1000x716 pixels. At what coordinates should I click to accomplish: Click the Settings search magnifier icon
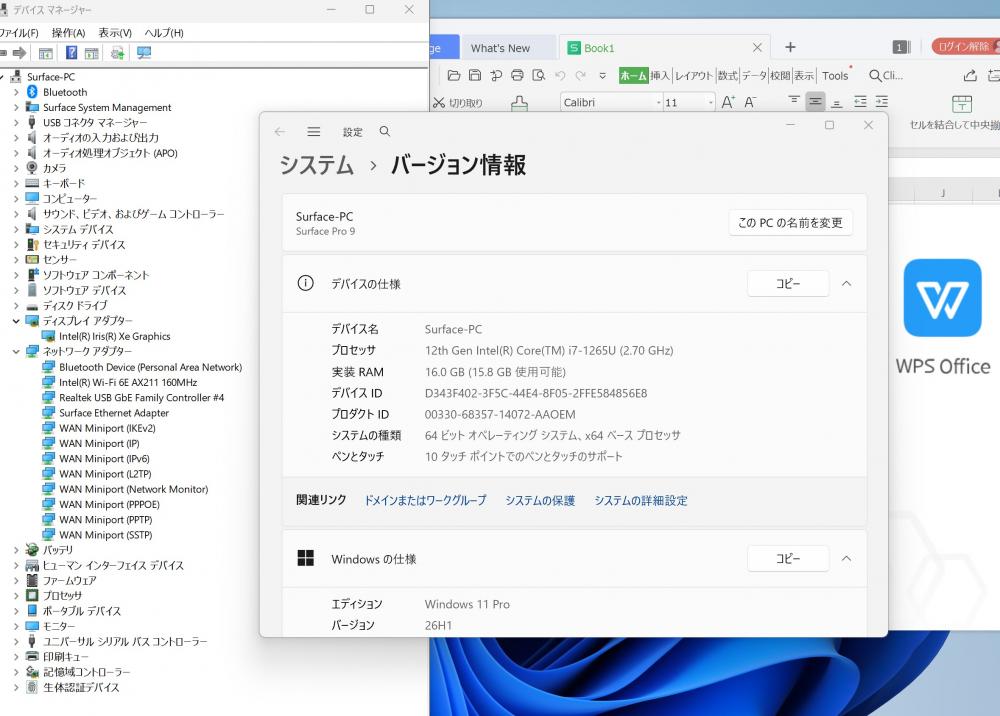[x=385, y=131]
